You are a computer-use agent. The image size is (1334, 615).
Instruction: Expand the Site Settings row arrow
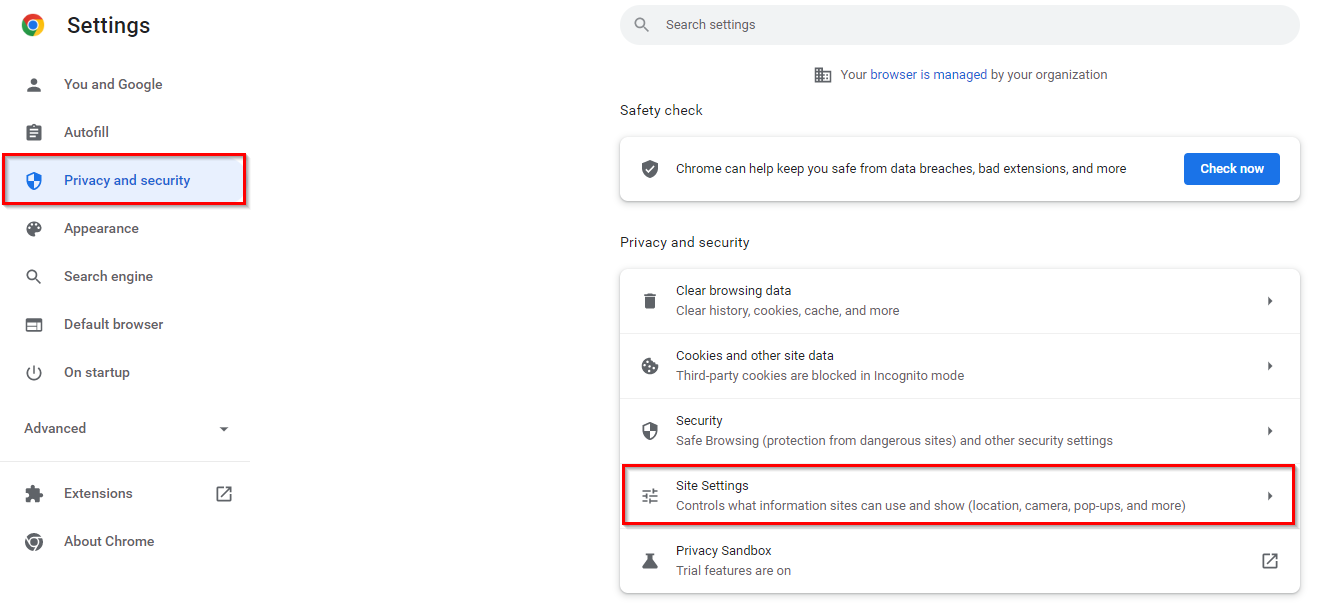[x=1270, y=496]
